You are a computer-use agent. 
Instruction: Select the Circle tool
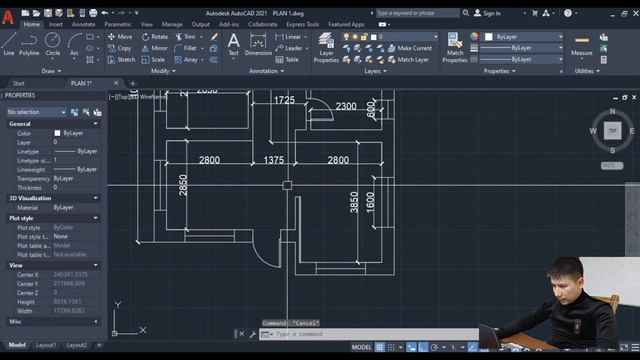click(52, 44)
